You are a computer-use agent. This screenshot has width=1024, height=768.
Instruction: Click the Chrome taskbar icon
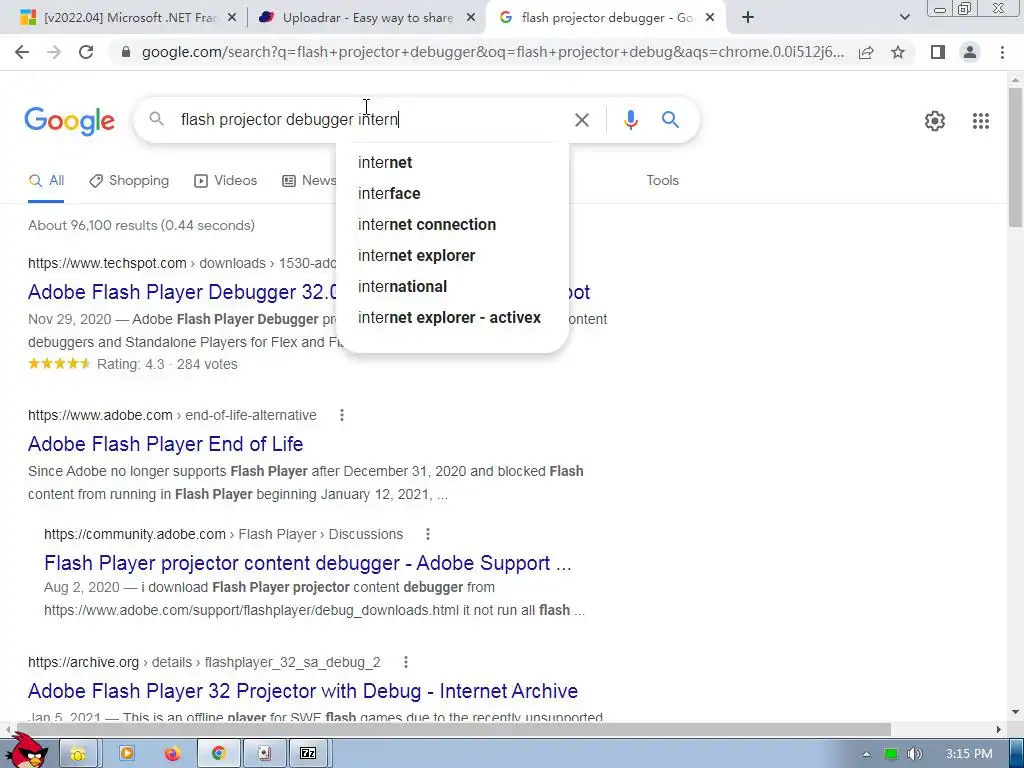pos(218,754)
